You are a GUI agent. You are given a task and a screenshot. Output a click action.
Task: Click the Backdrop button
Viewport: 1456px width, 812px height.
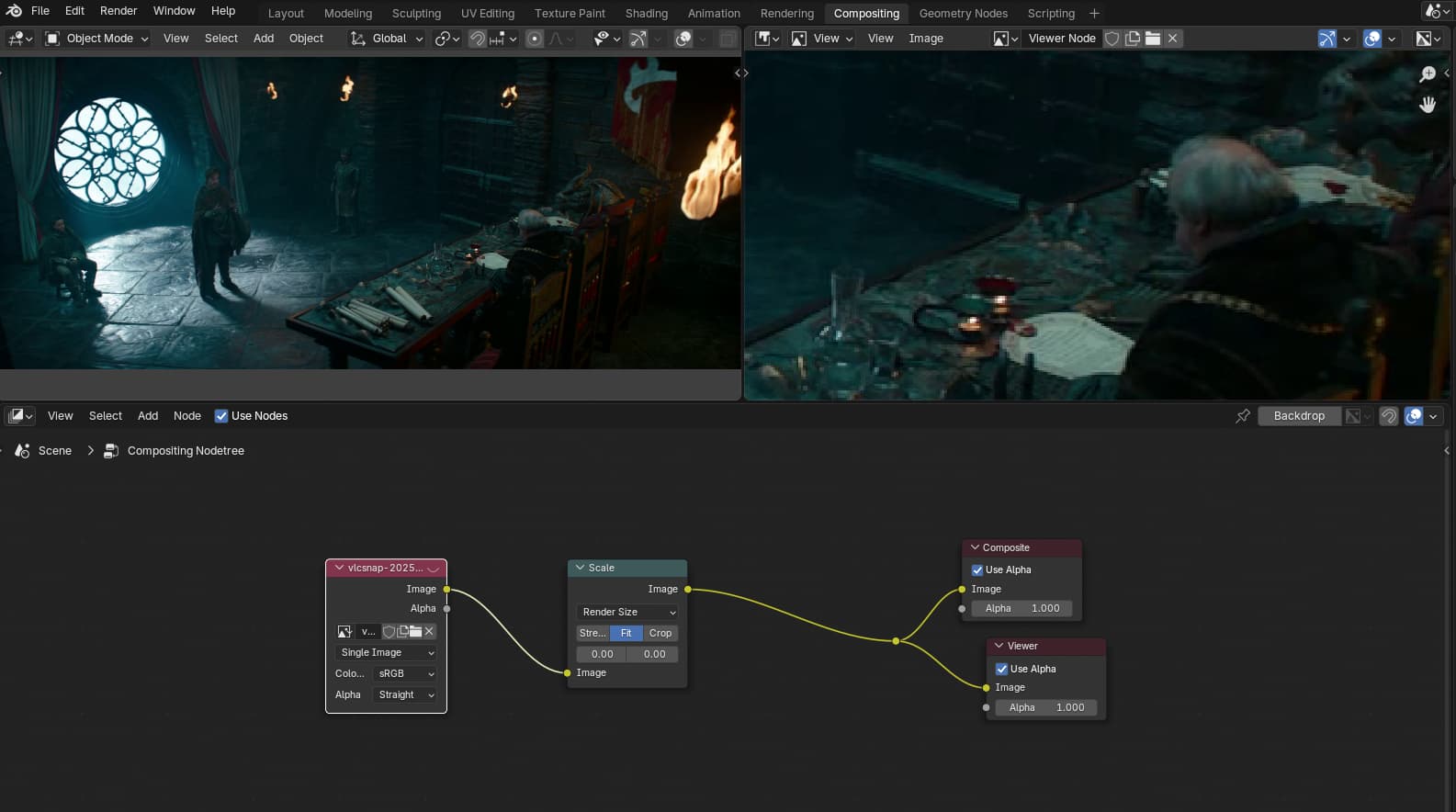(1299, 416)
